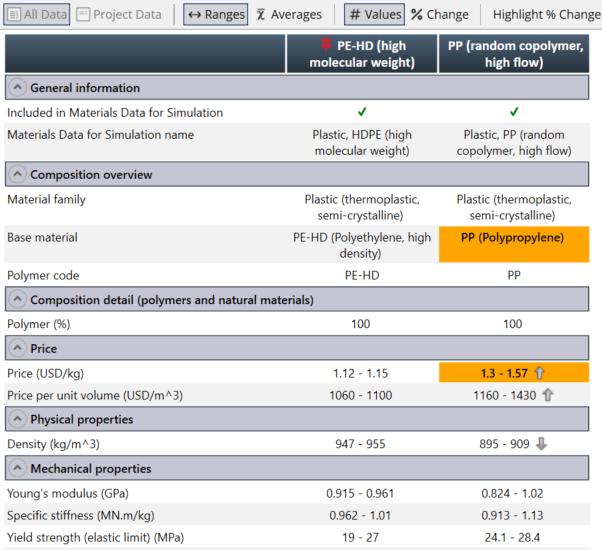Screen dimensions: 602x550
Task: Switch to % Change display
Action: click(439, 14)
